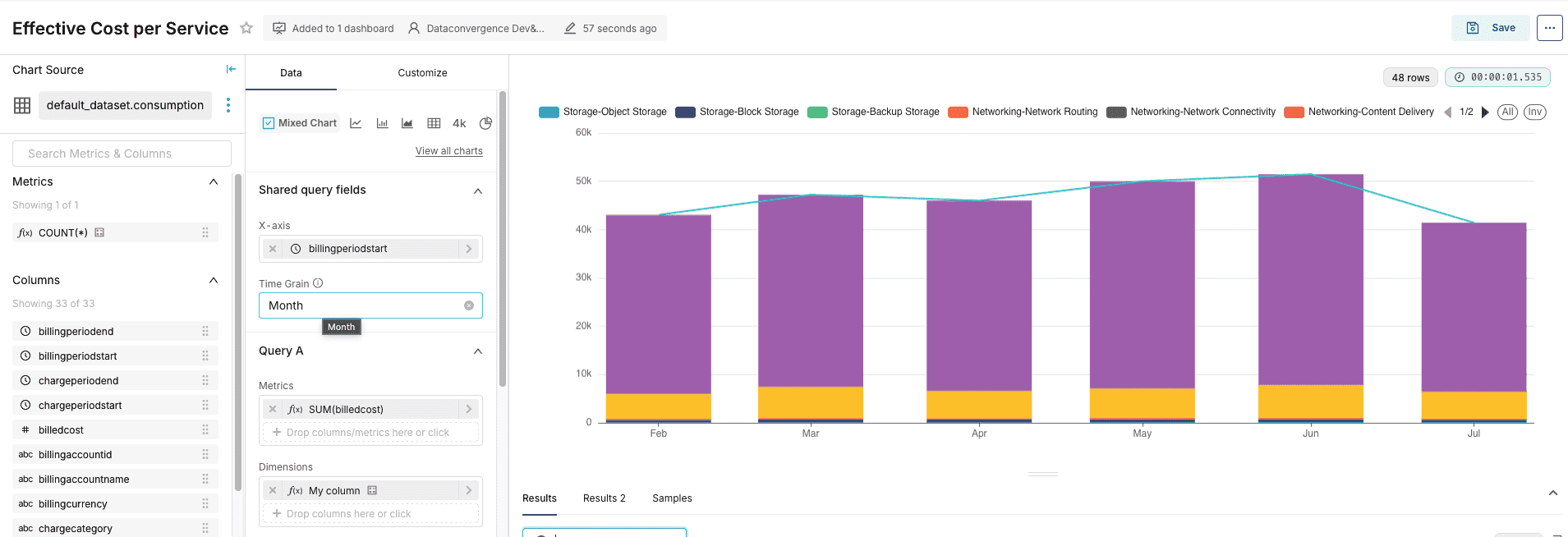The height and width of the screenshot is (537, 1568).
Task: Collapse the Columns section
Action: point(214,280)
